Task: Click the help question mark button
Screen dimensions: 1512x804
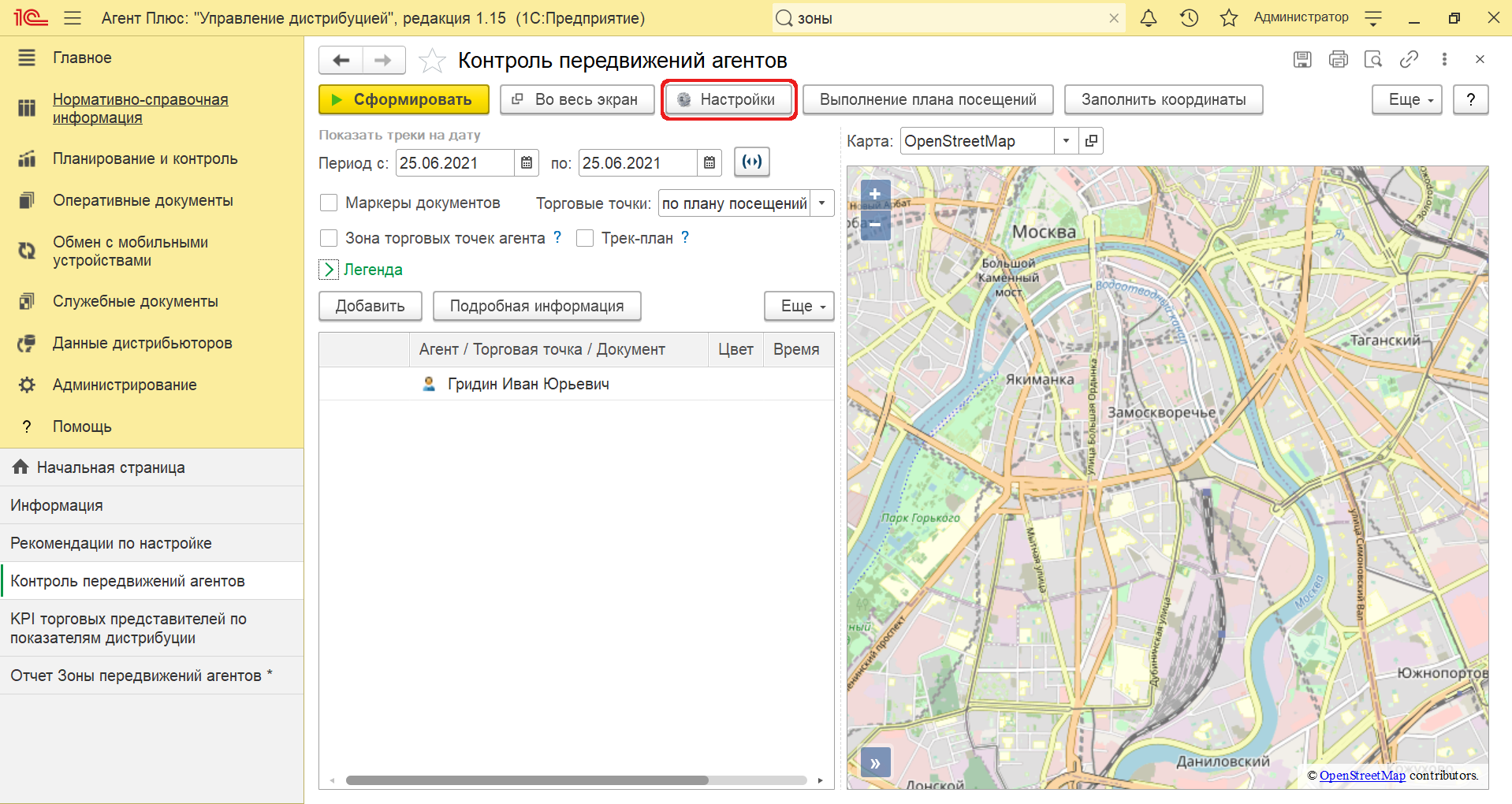Action: coord(1470,99)
